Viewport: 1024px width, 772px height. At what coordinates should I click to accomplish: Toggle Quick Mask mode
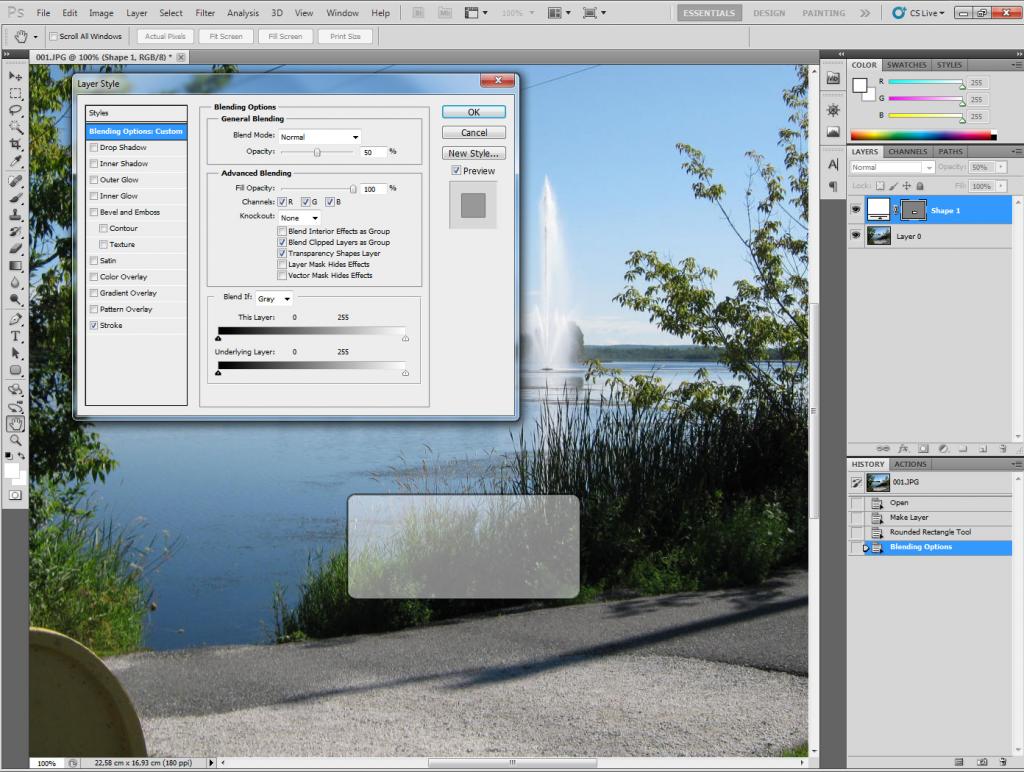pyautogui.click(x=15, y=495)
